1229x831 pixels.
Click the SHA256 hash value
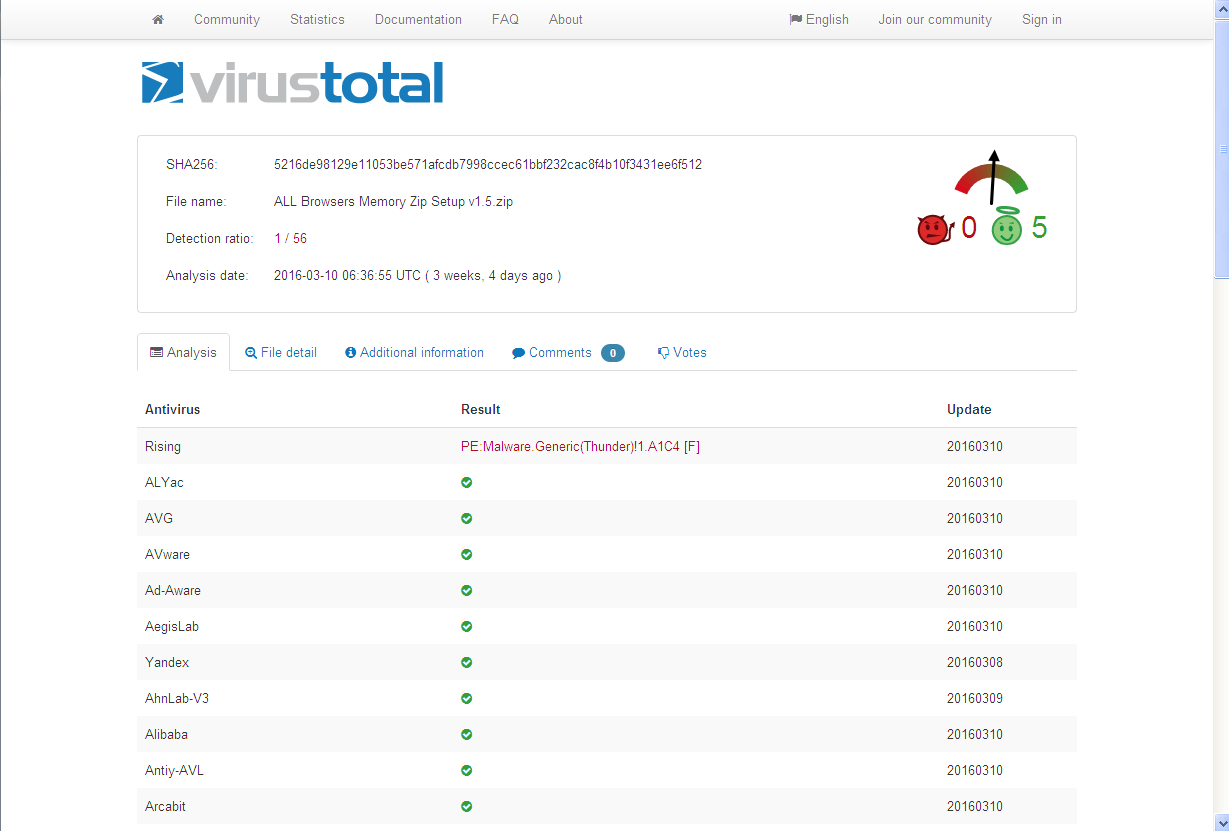488,164
